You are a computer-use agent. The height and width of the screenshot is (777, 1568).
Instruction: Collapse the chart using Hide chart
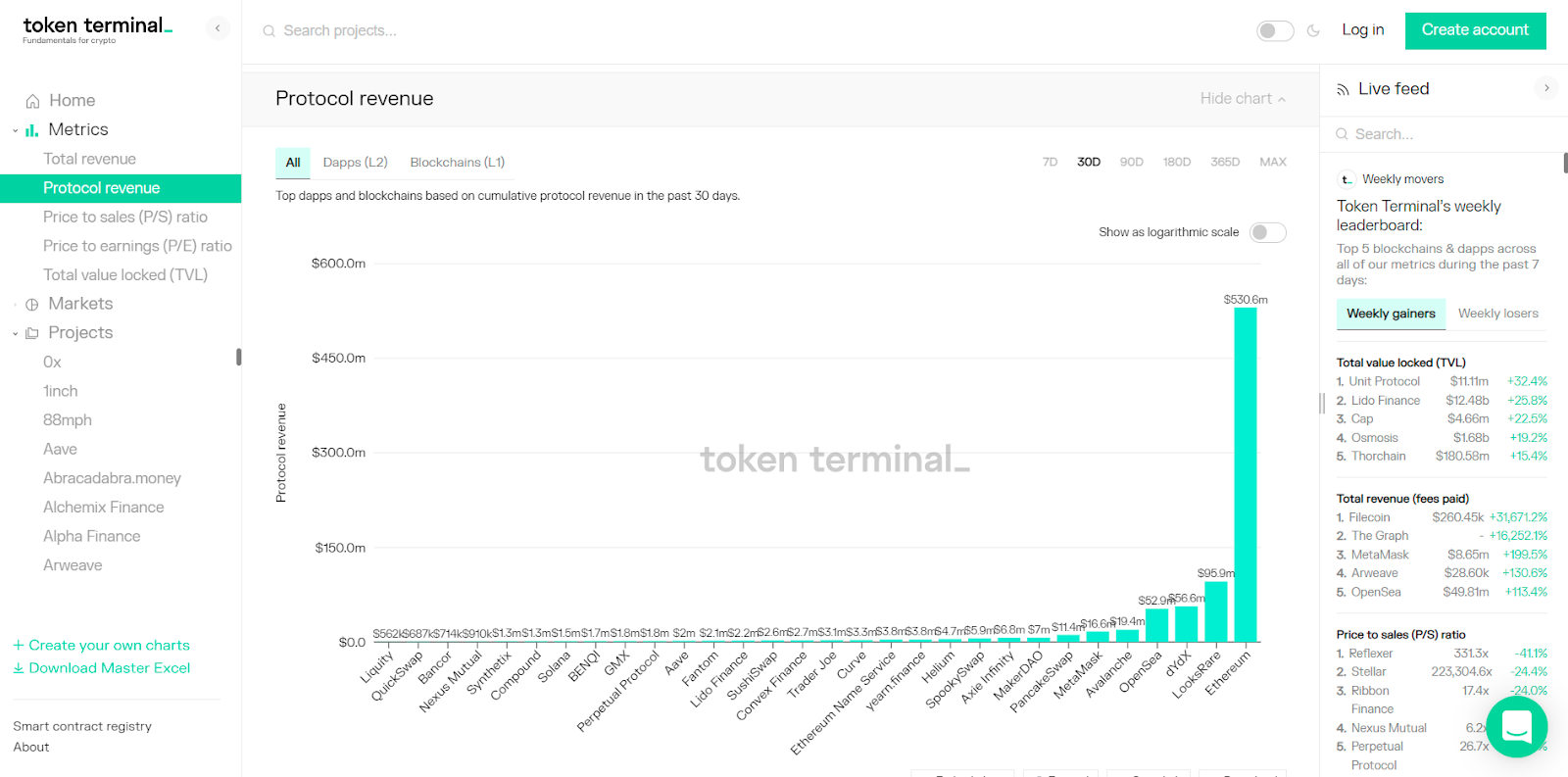pyautogui.click(x=1242, y=99)
